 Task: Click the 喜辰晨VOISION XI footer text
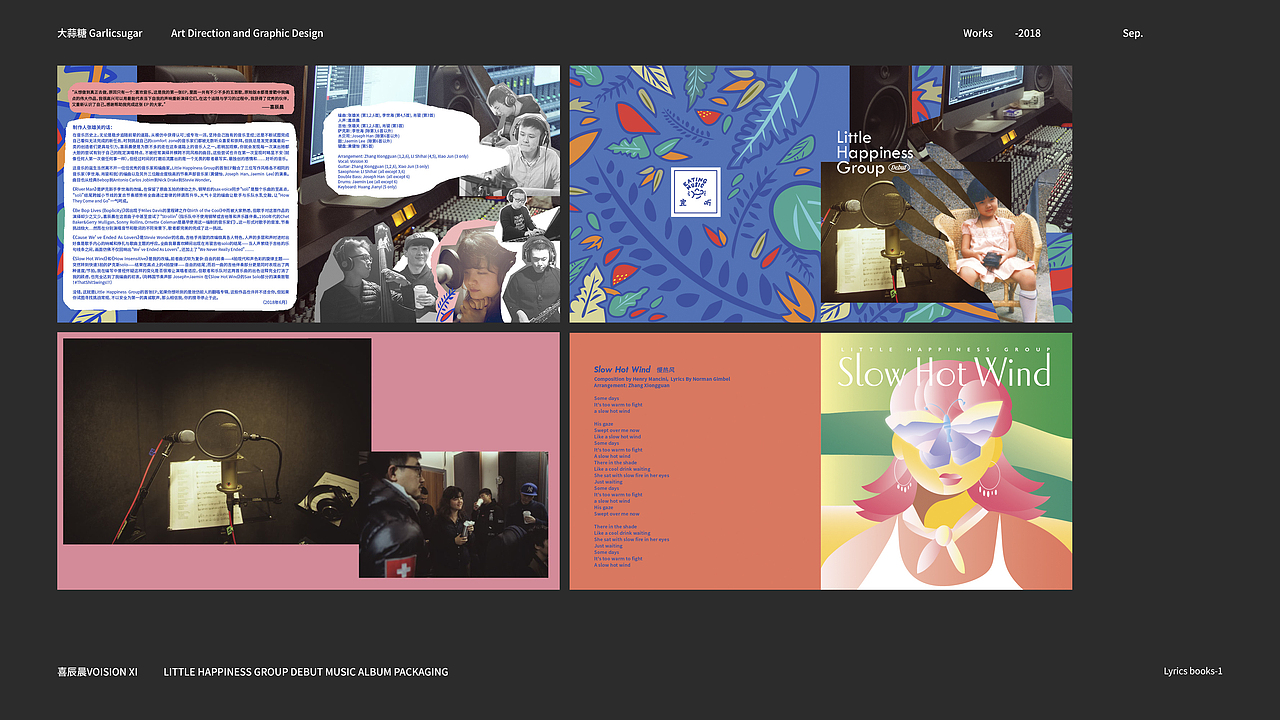point(98,672)
